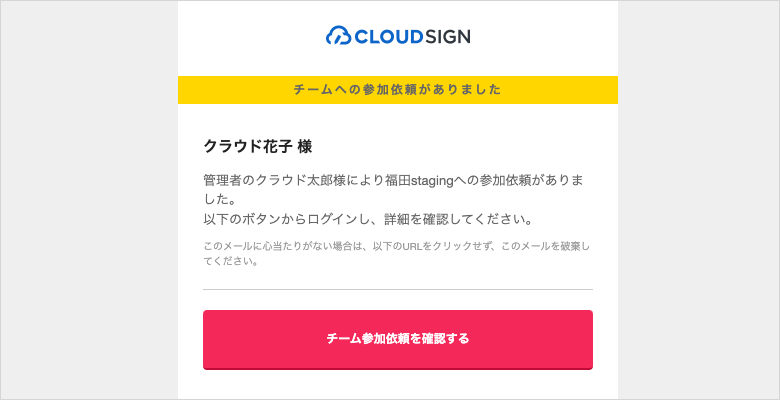Screen dimensions: 780x400
Task: Click the horizontal divider line above the button
Action: click(398, 289)
